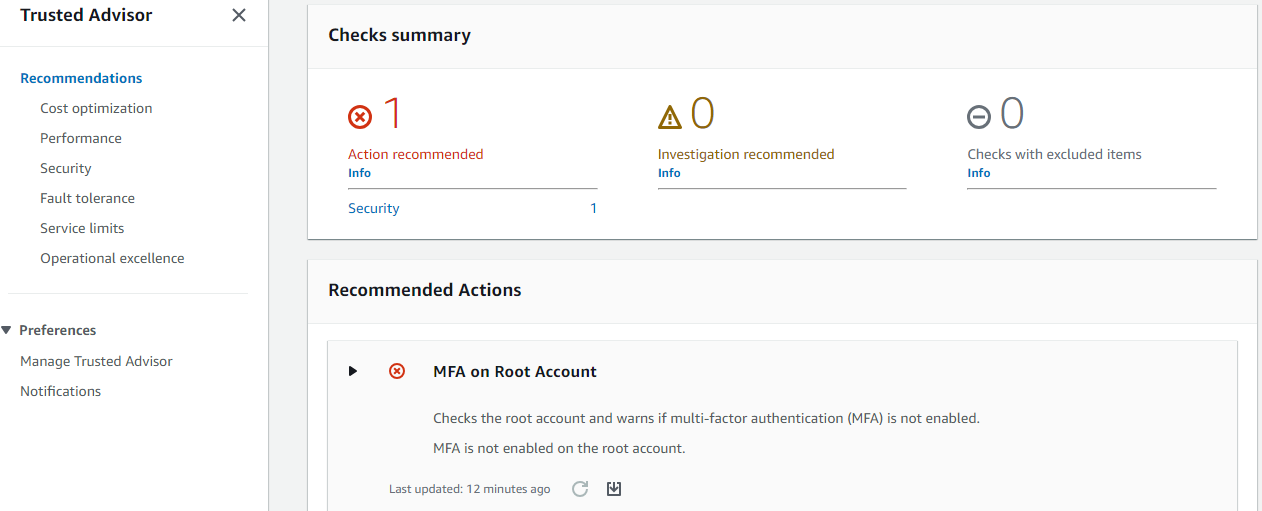
Task: Click the red Action recommended error icon
Action: point(360,117)
